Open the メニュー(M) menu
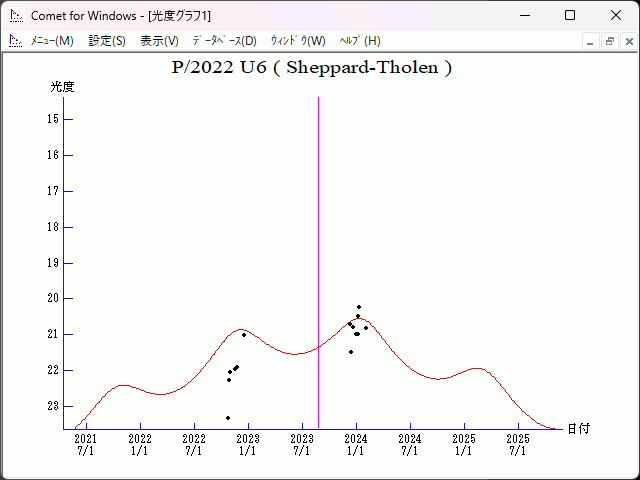 (52, 41)
